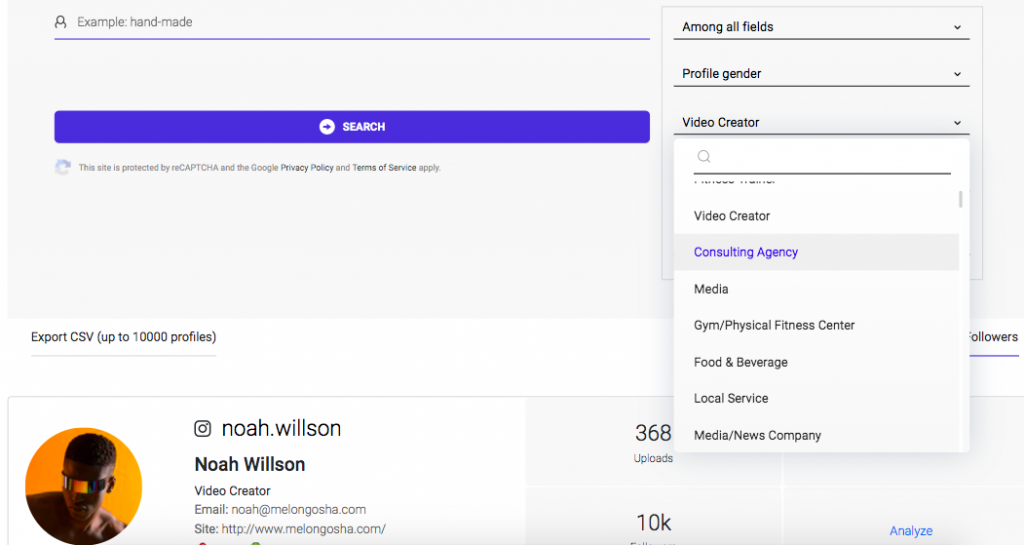Select Food & Beverage option
Screen dimensions: 1024x545
(x=816, y=362)
